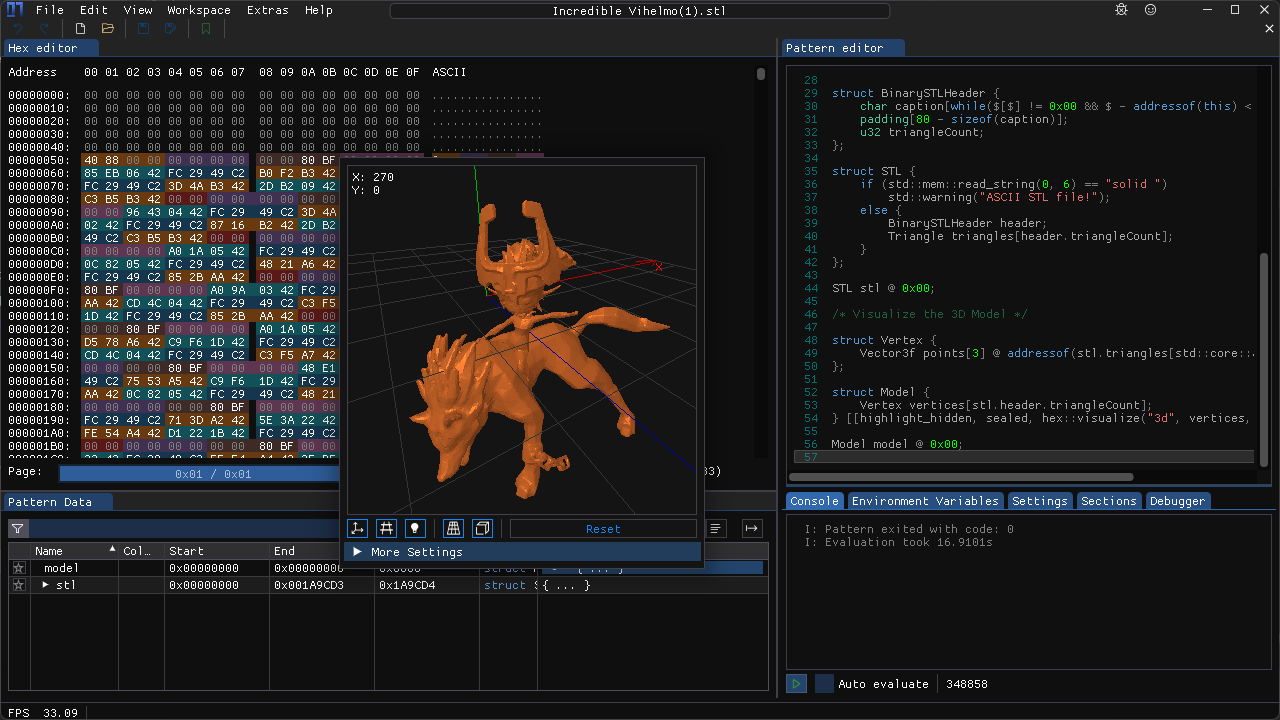Star the stl pattern entry
Image resolution: width=1280 pixels, height=720 pixels.
tap(18, 585)
